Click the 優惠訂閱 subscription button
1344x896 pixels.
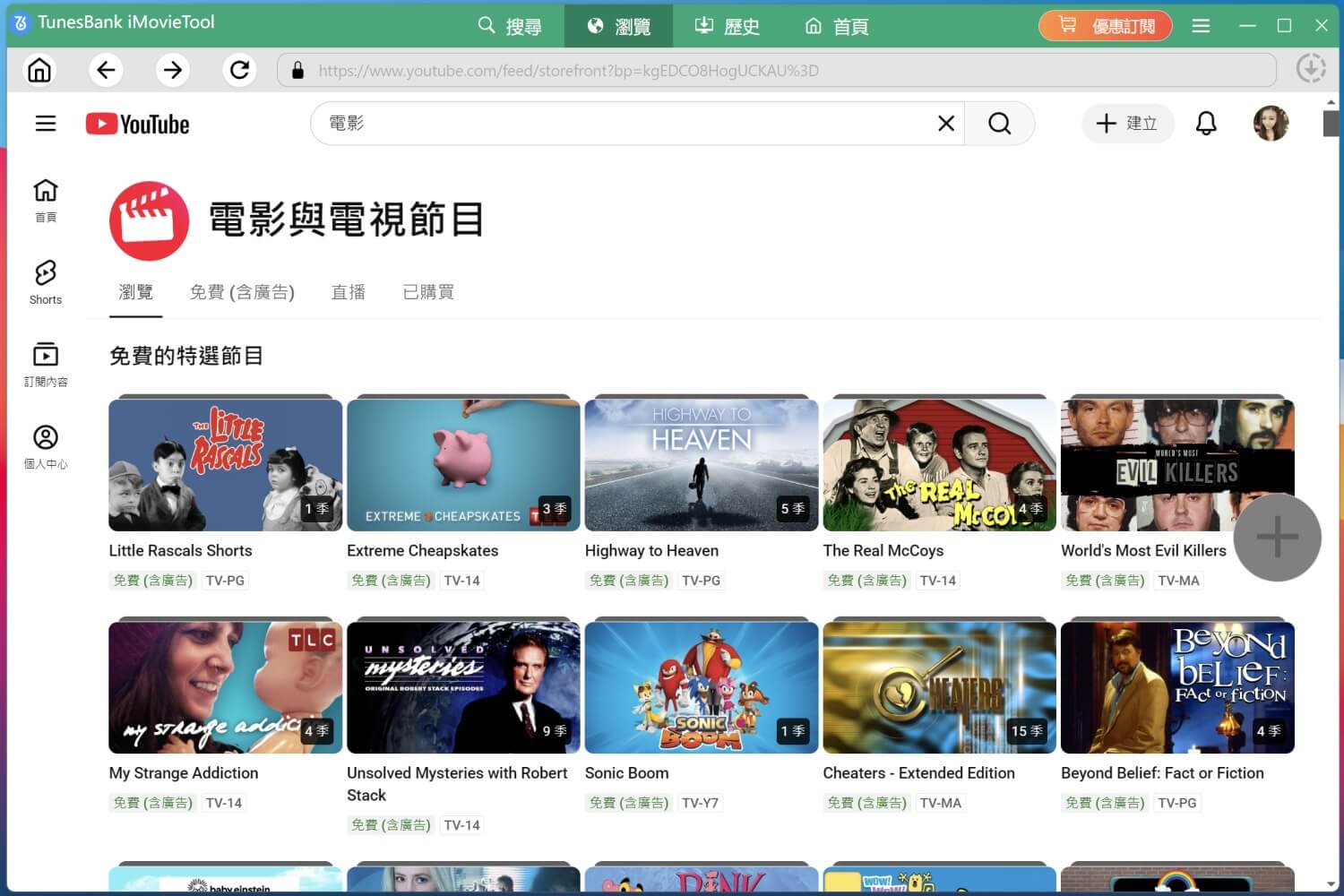pos(1105,25)
